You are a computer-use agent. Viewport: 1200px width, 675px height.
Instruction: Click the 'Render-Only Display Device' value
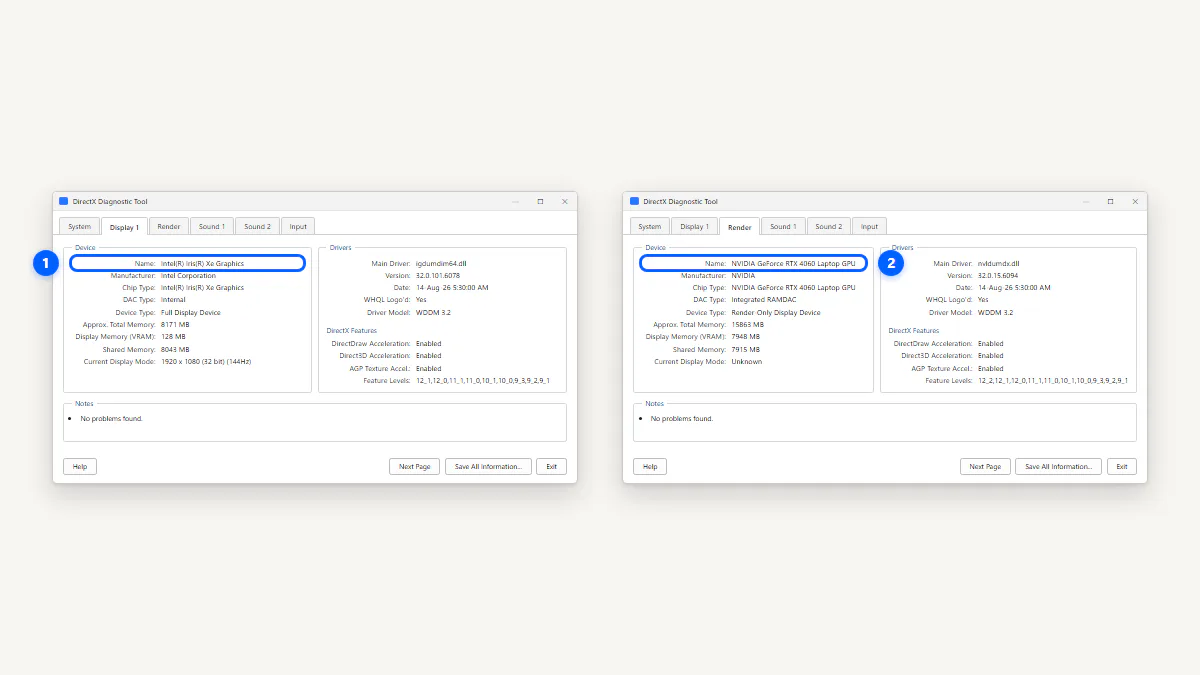coord(776,313)
